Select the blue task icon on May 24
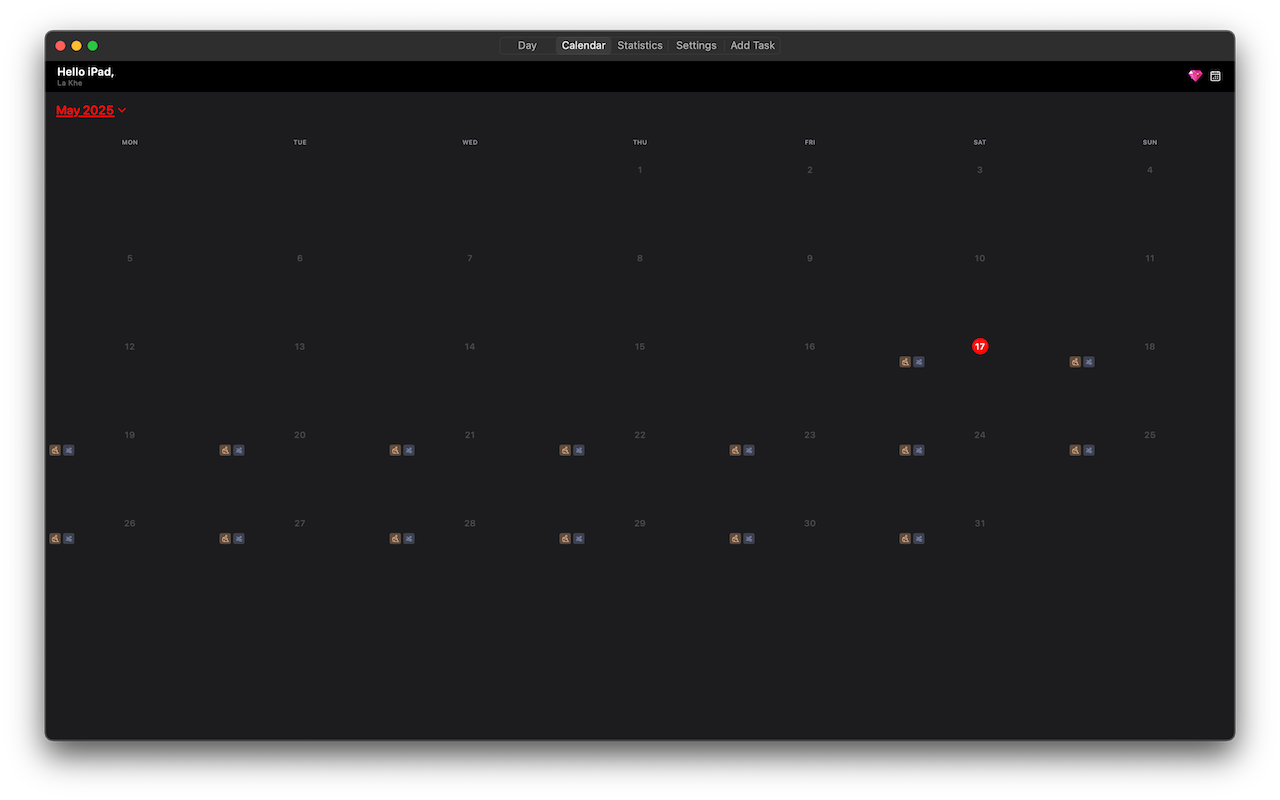This screenshot has width=1280, height=800. click(x=919, y=450)
